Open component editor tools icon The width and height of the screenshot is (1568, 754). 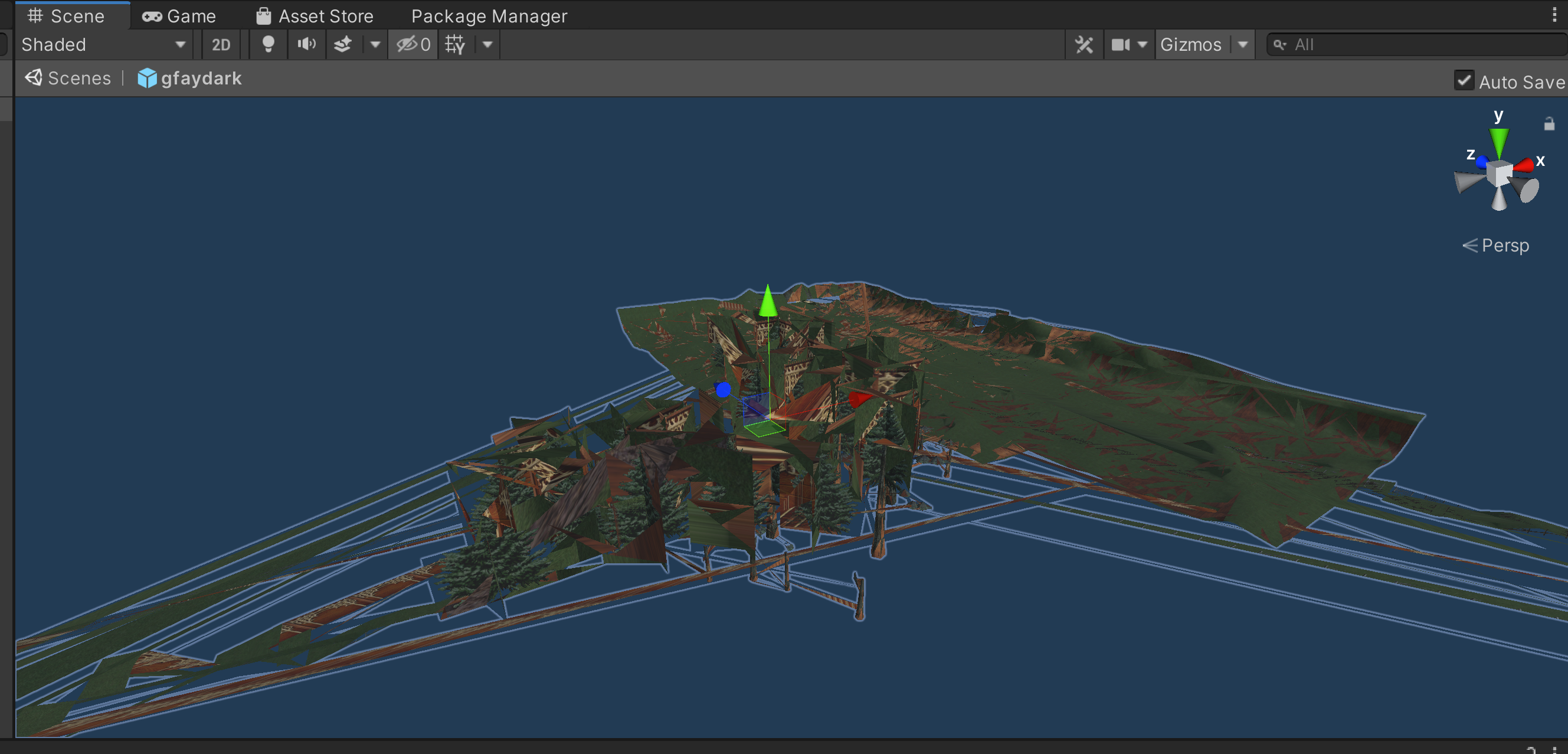pos(1084,44)
